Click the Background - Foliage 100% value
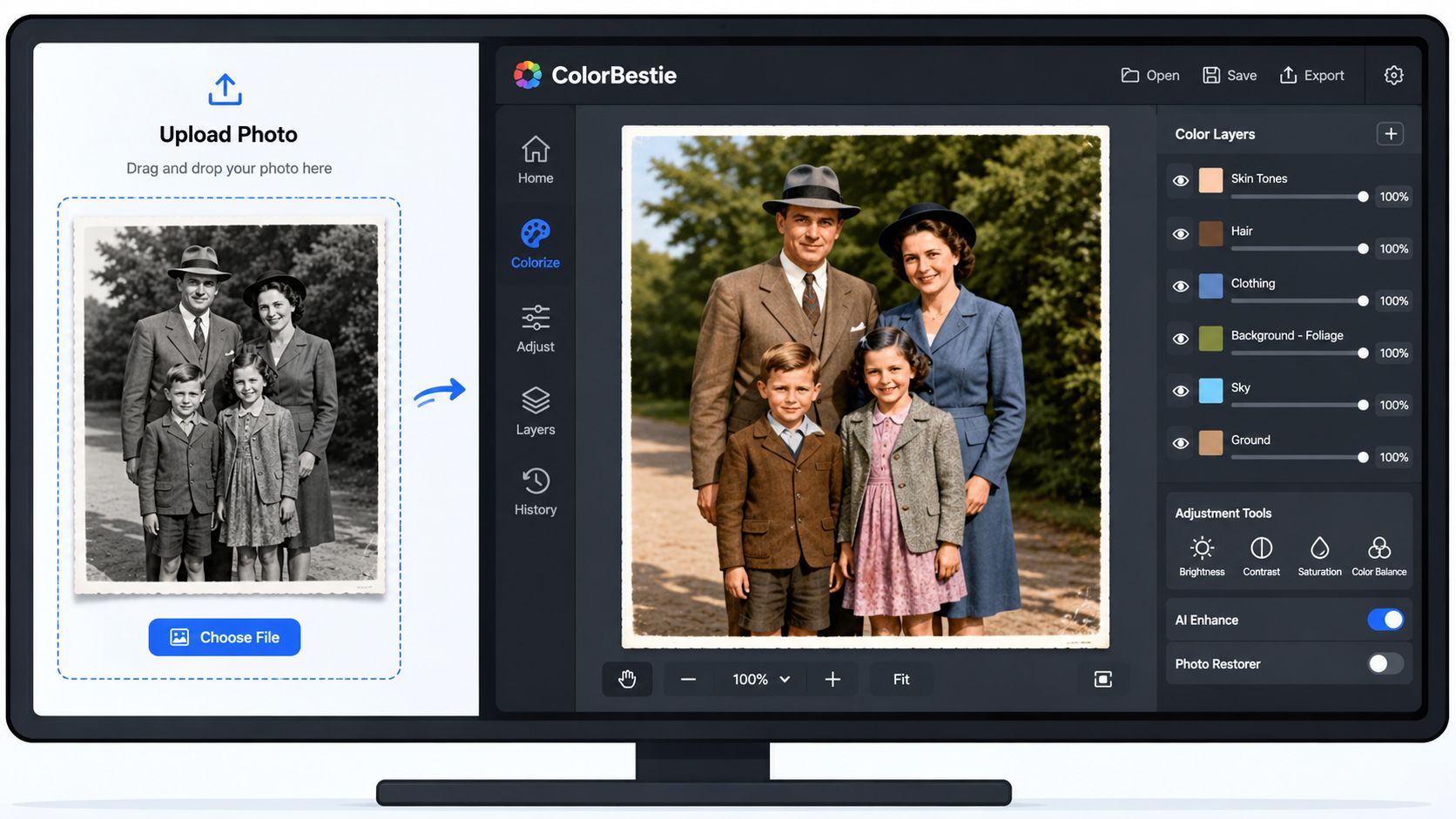This screenshot has height=819, width=1456. (1393, 353)
